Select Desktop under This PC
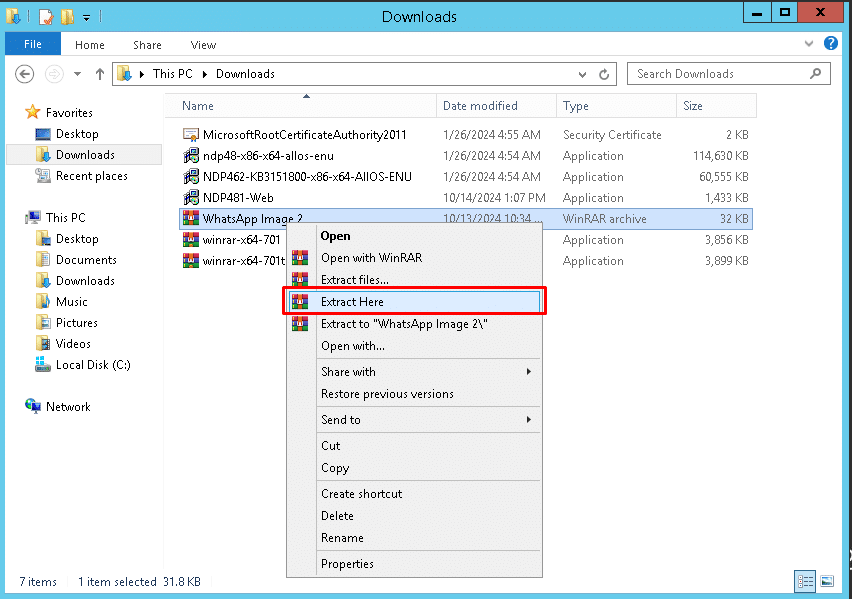Image resolution: width=852 pixels, height=599 pixels. tap(77, 239)
